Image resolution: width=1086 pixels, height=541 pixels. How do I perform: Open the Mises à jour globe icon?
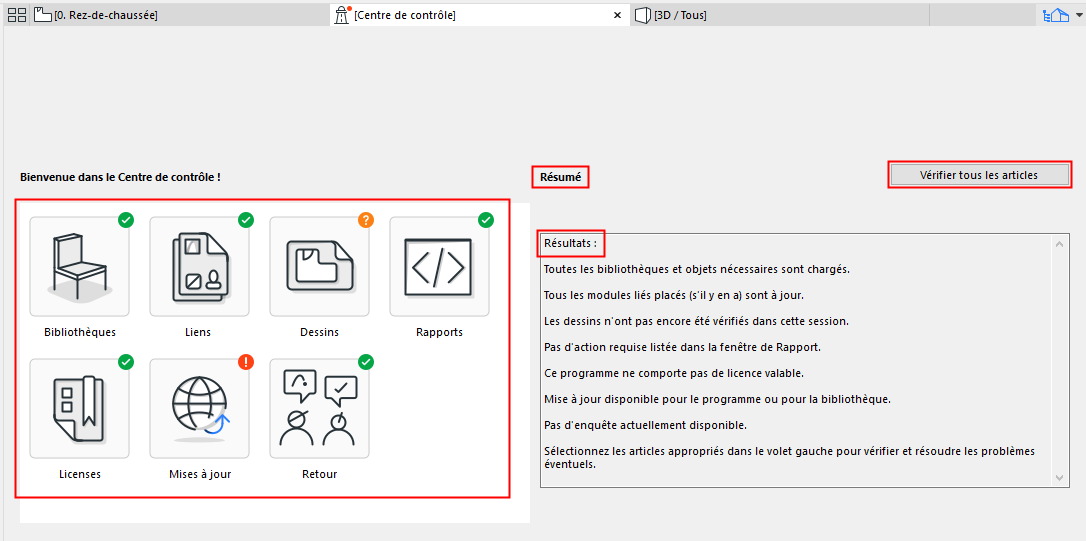(x=199, y=409)
